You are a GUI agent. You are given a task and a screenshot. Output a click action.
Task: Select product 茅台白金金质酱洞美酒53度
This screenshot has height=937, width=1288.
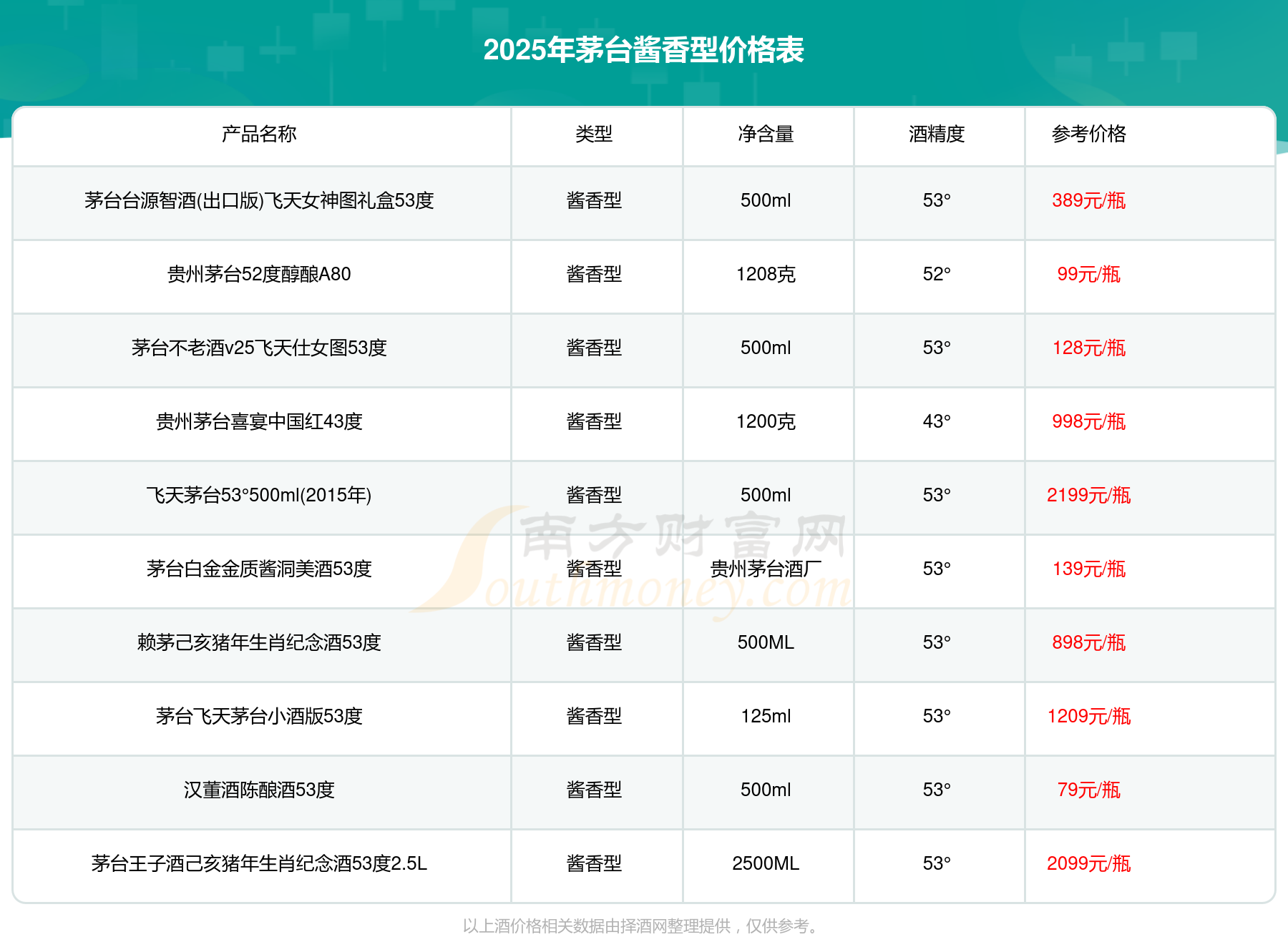pyautogui.click(x=259, y=569)
